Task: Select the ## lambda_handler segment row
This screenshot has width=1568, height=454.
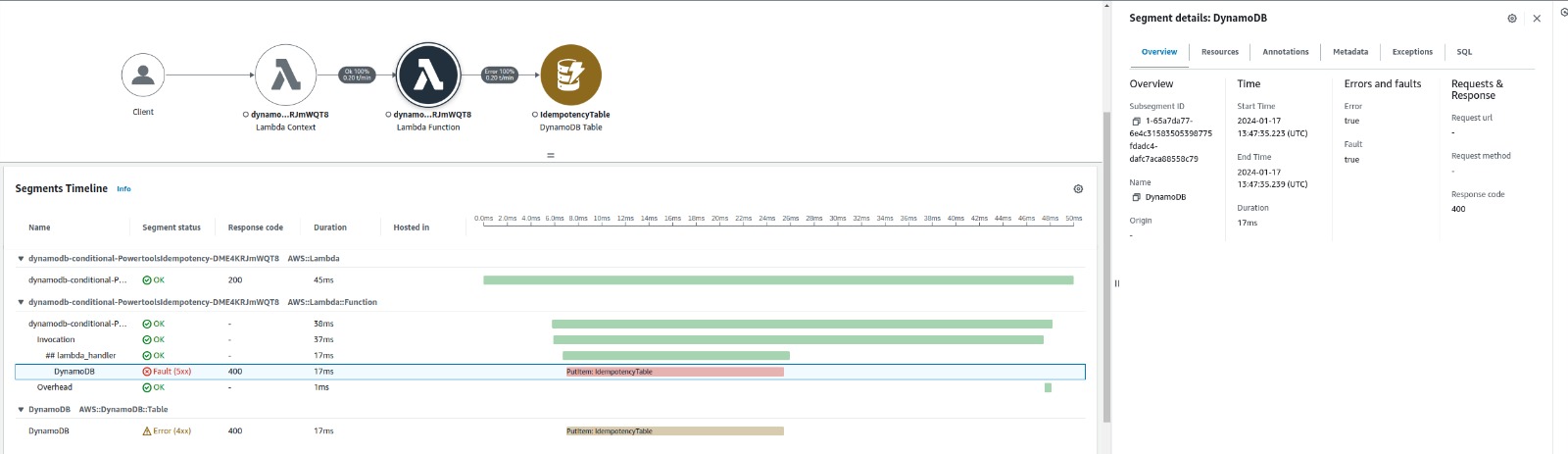Action: [80, 356]
